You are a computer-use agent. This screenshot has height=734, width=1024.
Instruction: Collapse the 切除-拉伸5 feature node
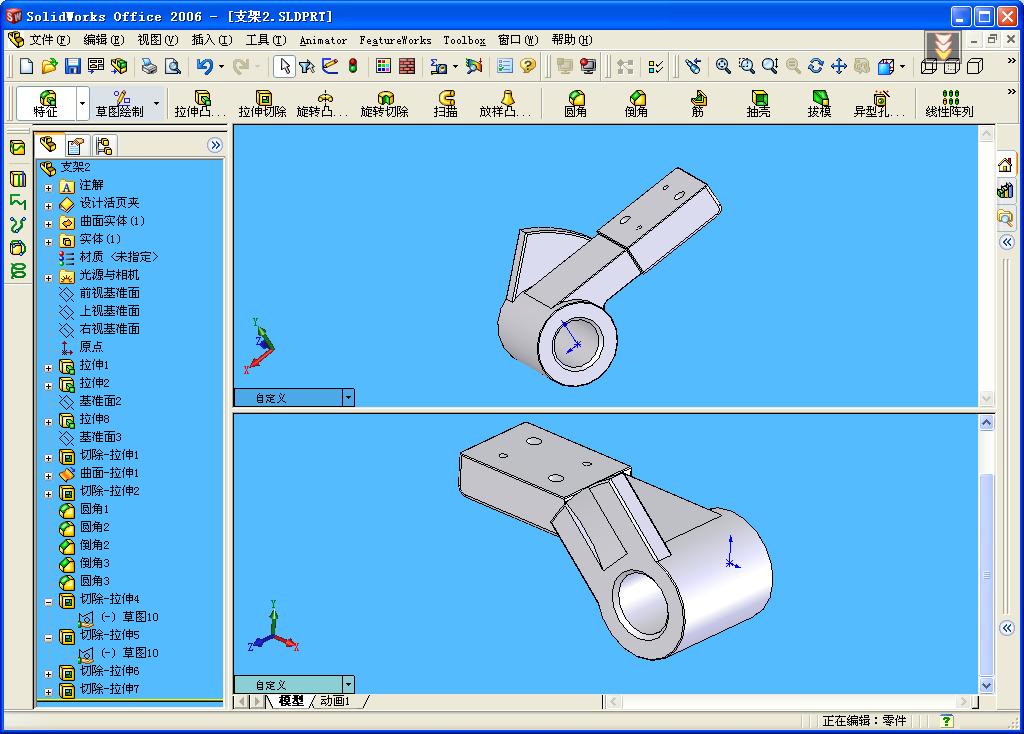click(x=48, y=637)
